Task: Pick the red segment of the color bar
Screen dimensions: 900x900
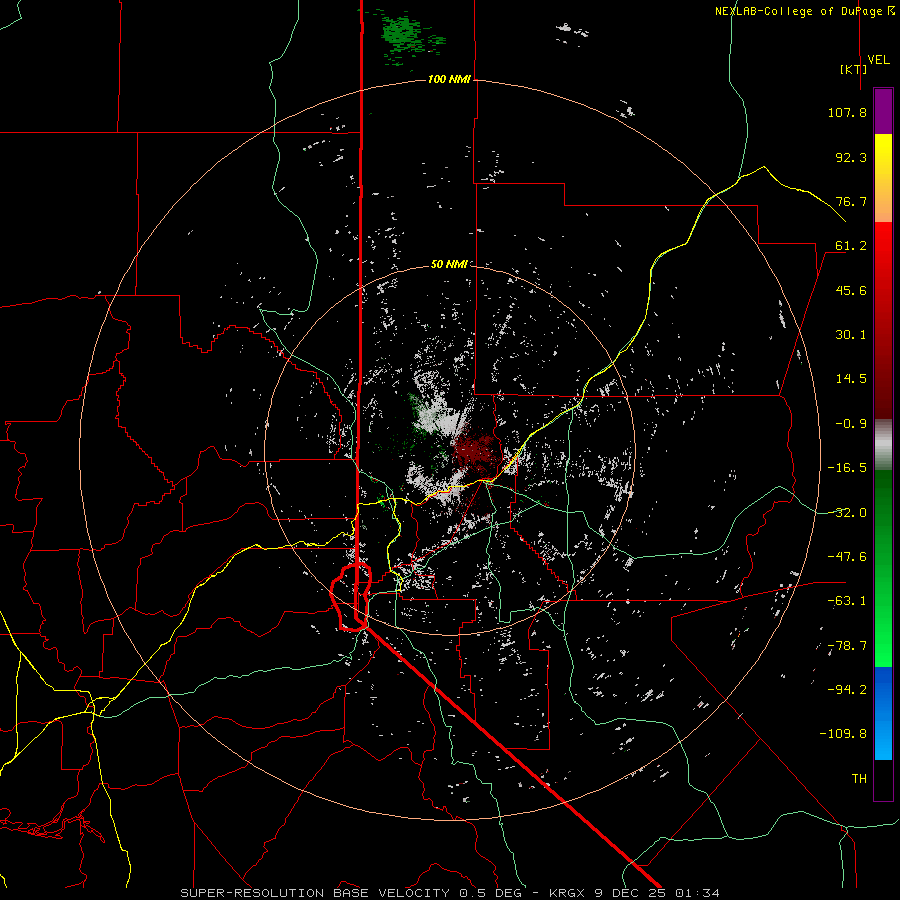Action: click(x=883, y=320)
